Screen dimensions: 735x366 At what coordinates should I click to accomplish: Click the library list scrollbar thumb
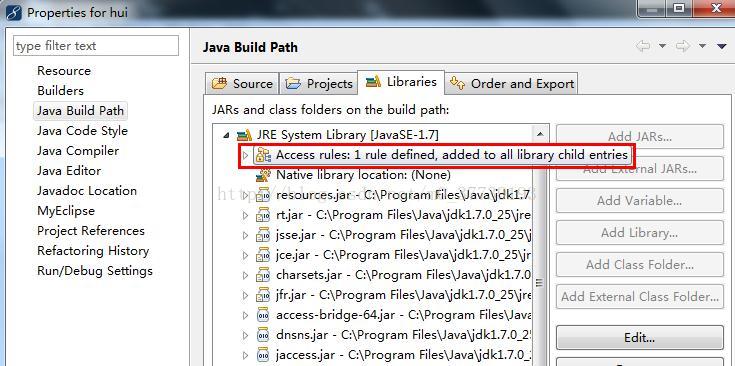pyautogui.click(x=540, y=283)
